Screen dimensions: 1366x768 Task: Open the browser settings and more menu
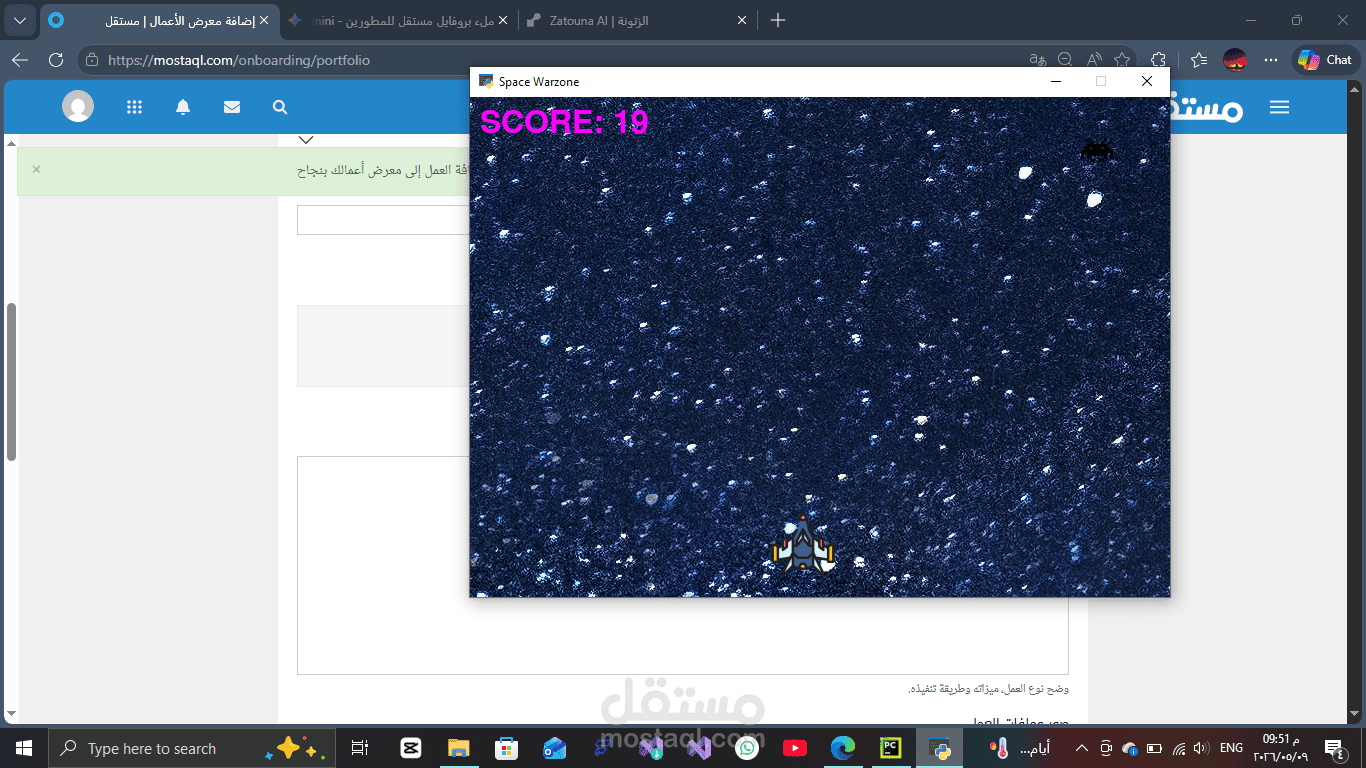point(1271,60)
